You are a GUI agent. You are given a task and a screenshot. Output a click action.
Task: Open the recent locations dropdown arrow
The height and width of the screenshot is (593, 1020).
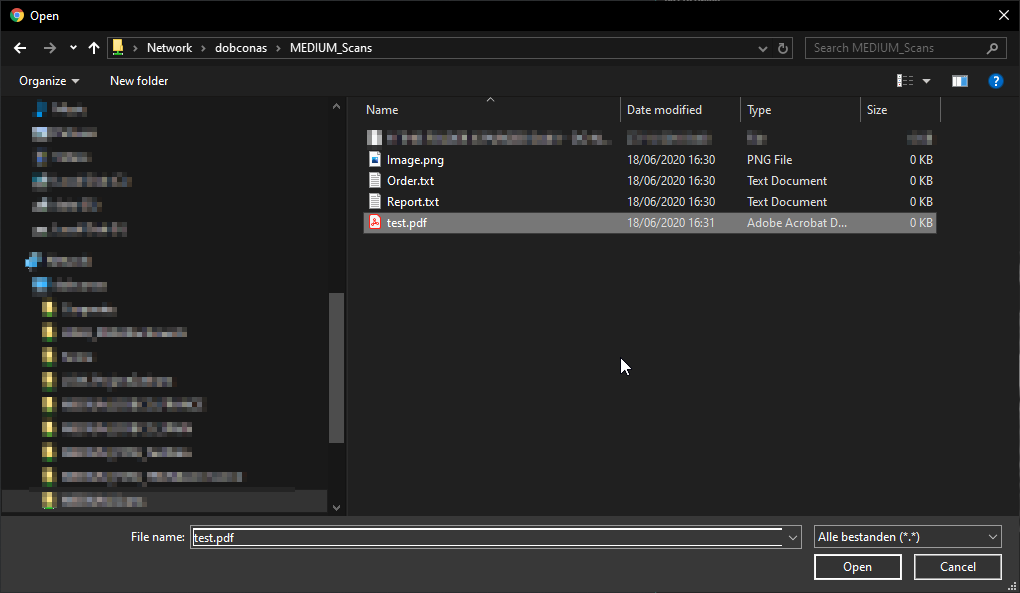coord(73,48)
